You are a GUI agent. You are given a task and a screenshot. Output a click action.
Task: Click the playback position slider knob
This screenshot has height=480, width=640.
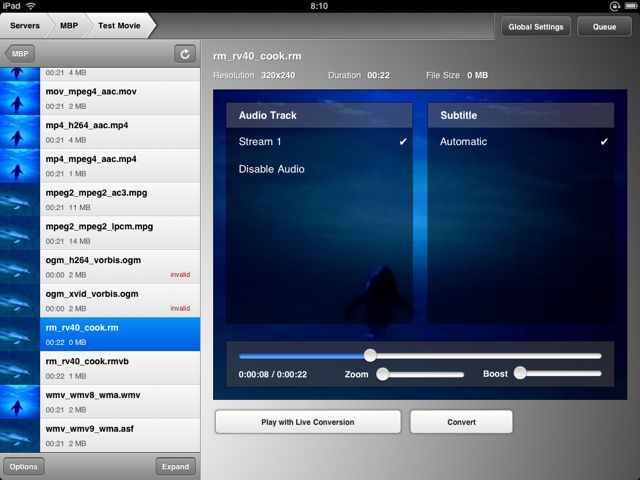(370, 355)
